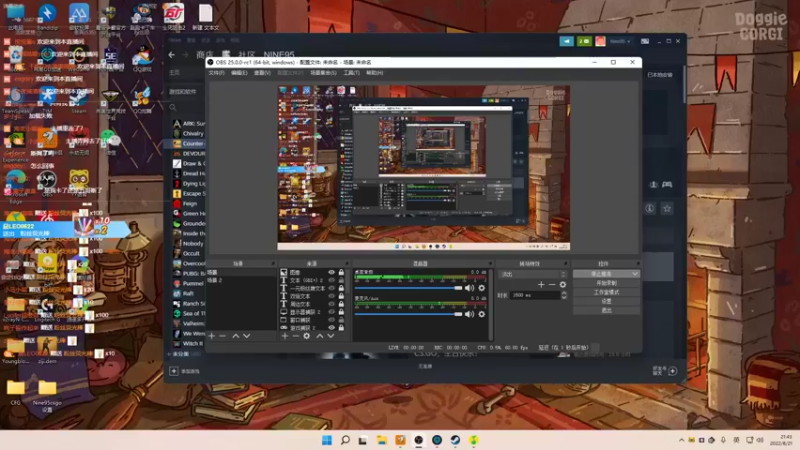Click transition duration 时长 input field
Viewport: 800px width, 450px height.
click(535, 295)
